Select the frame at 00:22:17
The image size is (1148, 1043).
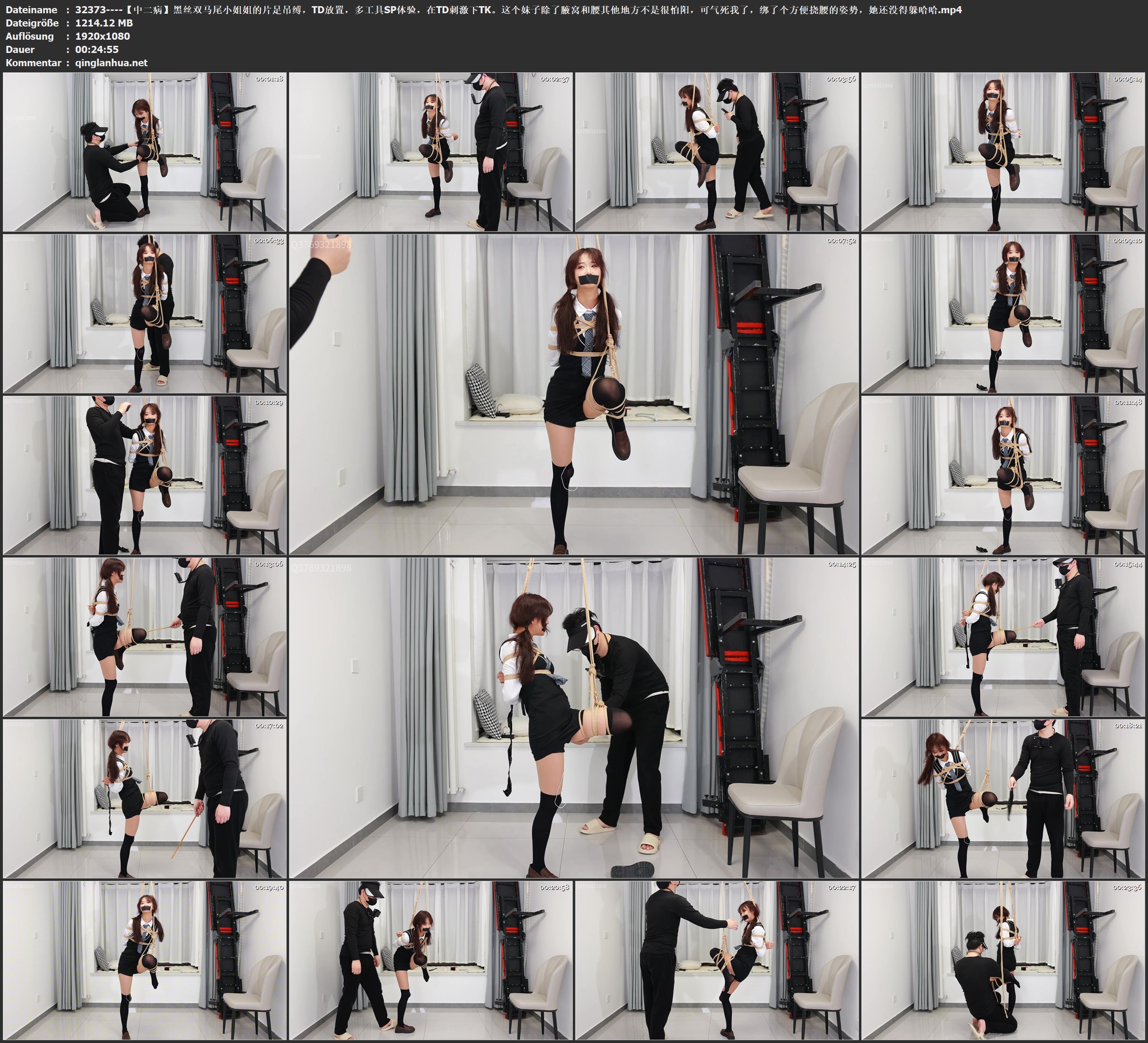tap(716, 960)
